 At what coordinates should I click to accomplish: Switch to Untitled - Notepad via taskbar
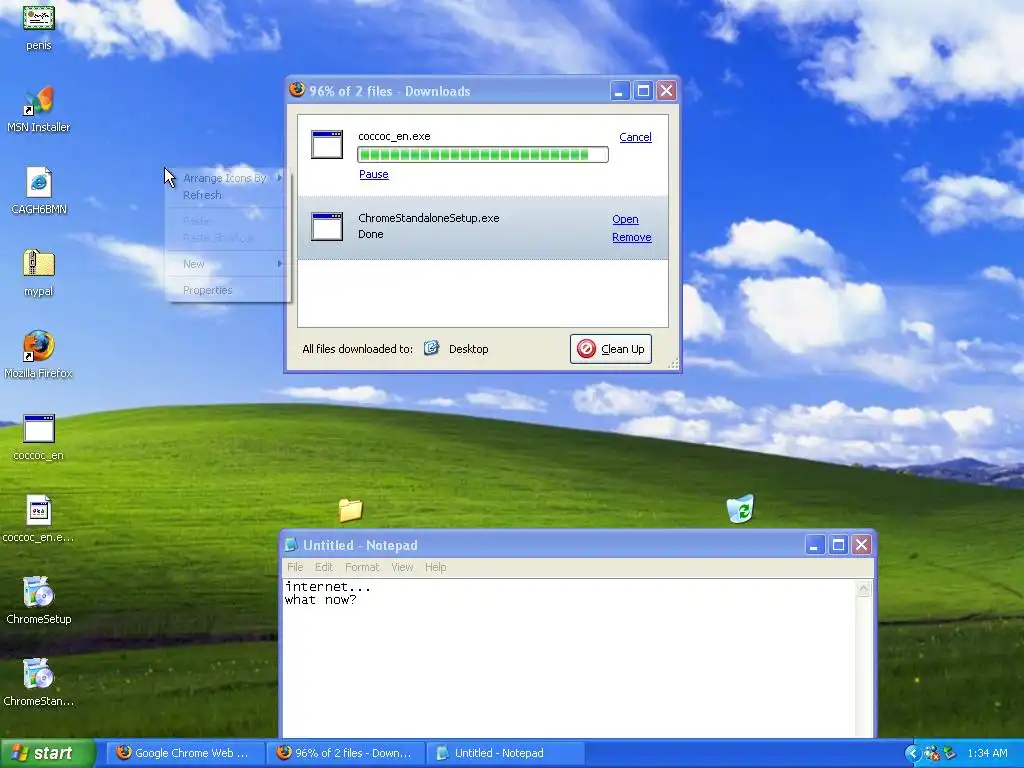tap(505, 753)
